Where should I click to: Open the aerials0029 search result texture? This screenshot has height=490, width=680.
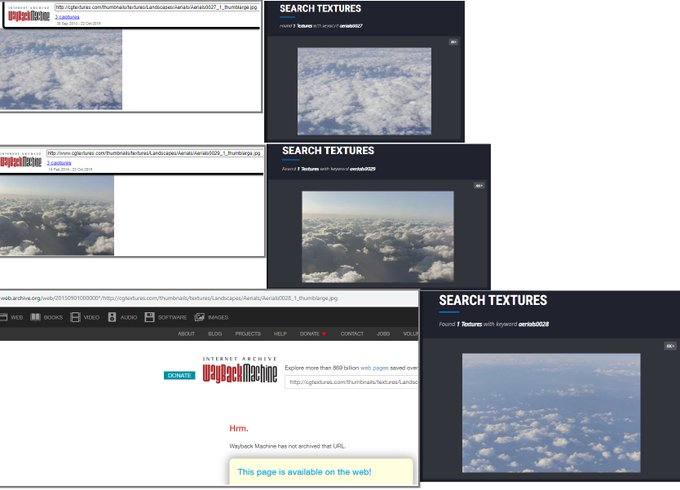point(378,237)
